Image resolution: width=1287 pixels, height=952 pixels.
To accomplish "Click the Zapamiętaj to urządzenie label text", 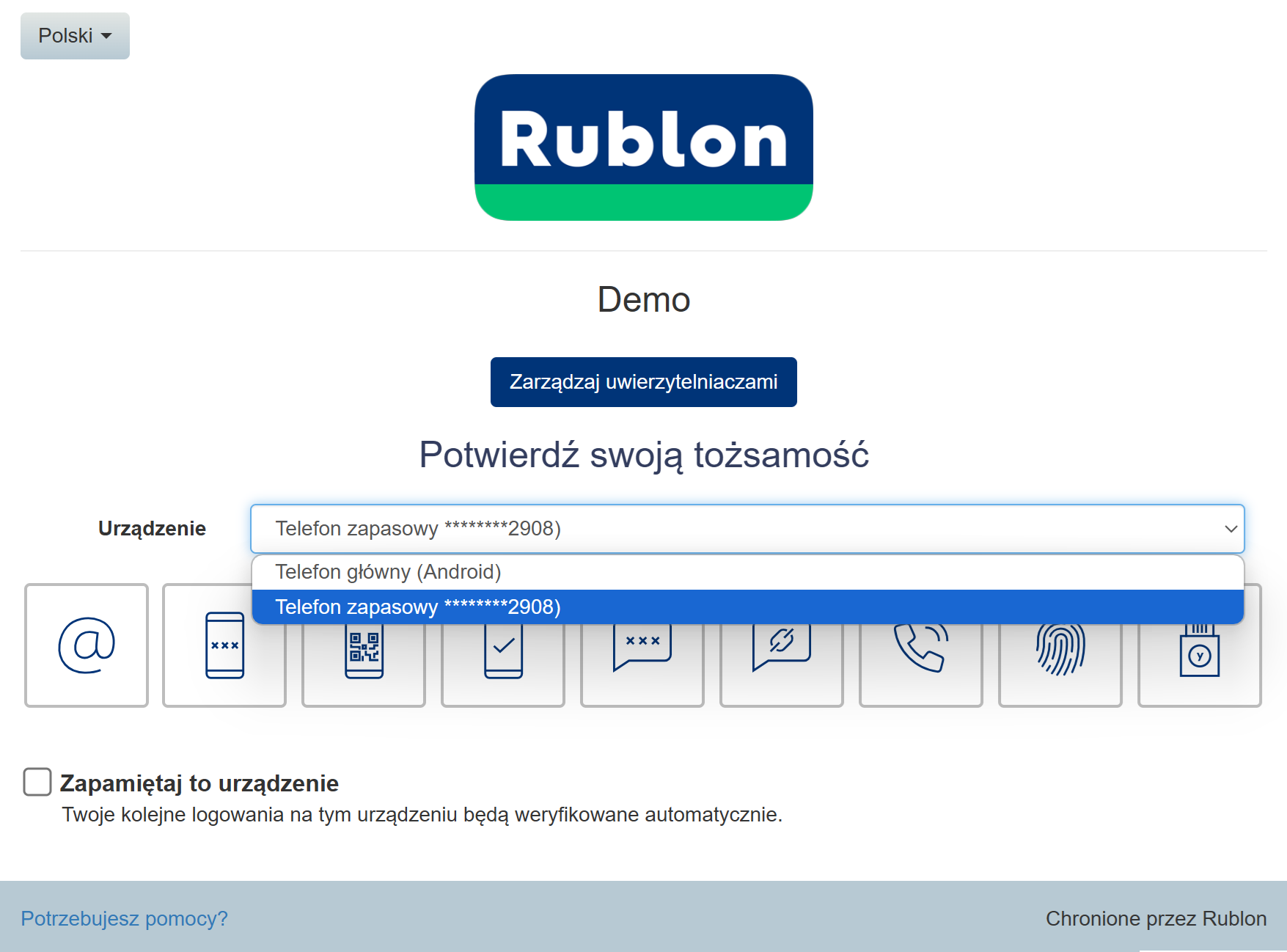I will pyautogui.click(x=199, y=783).
